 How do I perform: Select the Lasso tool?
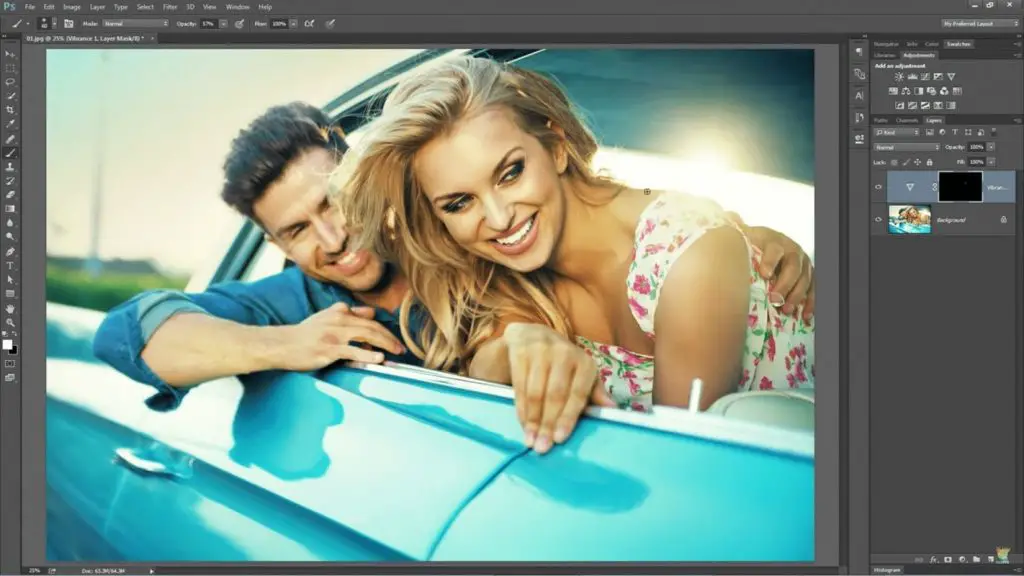point(11,82)
